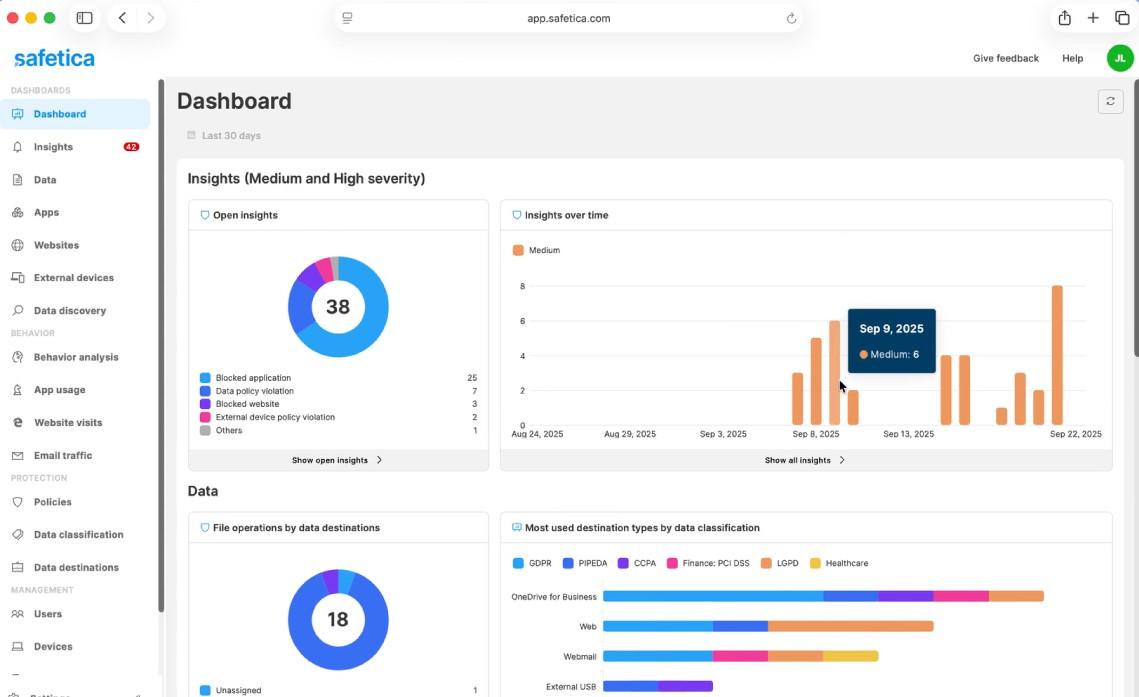
Task: Show the browser tab overview
Action: click(1122, 18)
